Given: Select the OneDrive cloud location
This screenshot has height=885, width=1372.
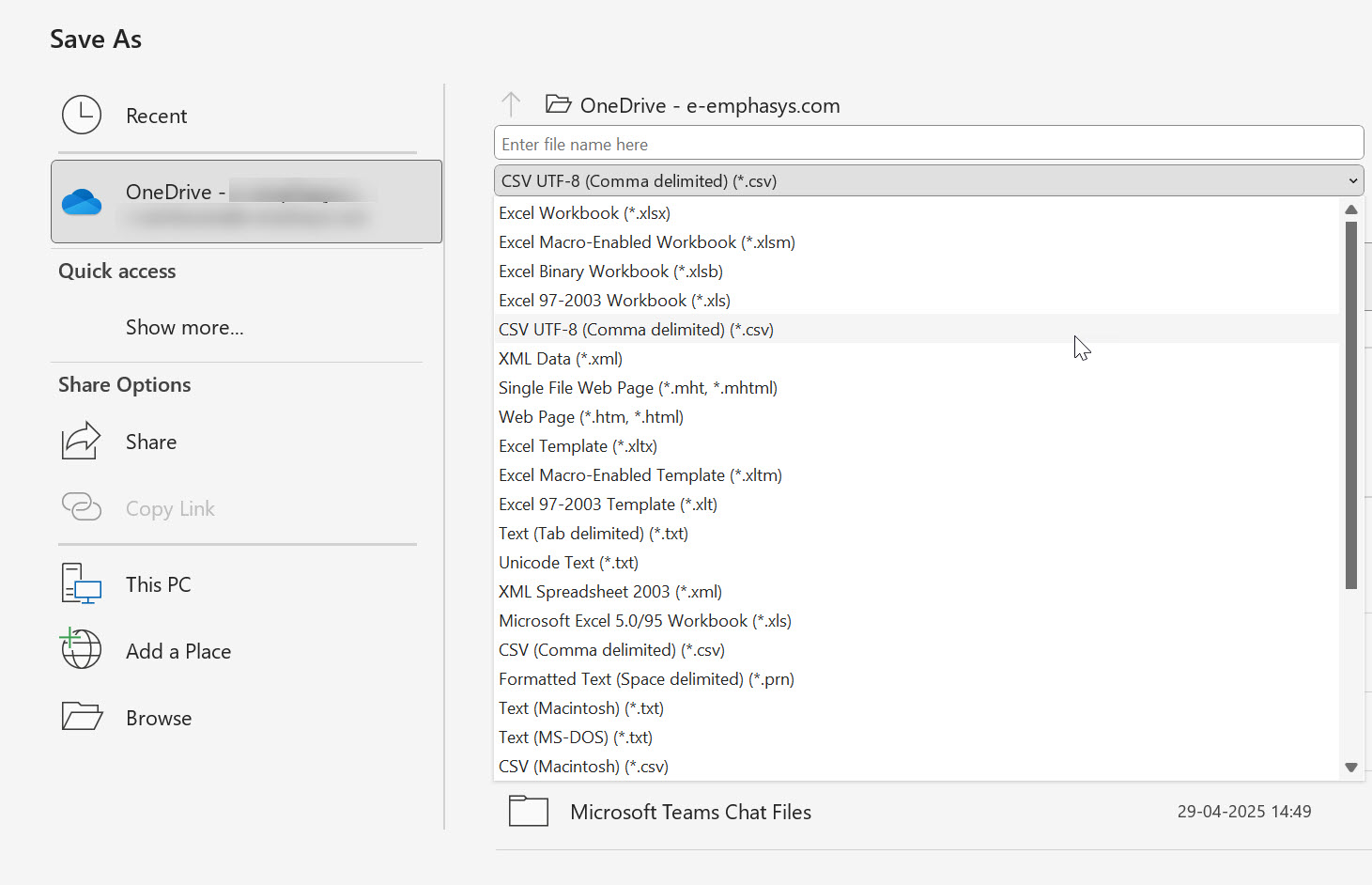Looking at the screenshot, I should point(246,202).
